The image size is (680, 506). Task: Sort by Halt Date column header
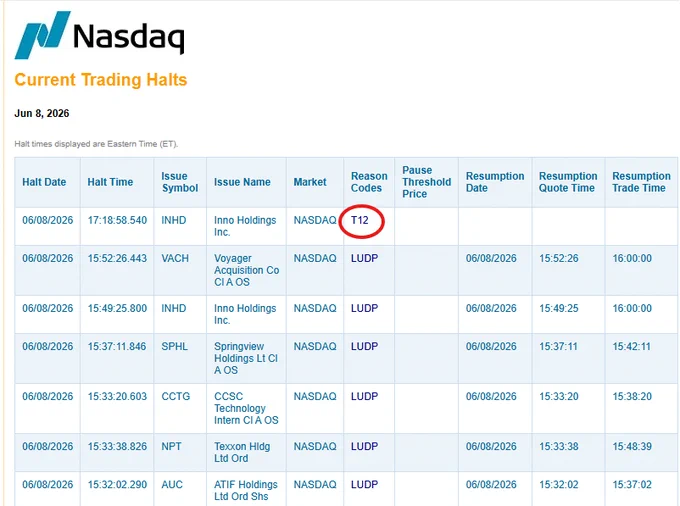44,182
